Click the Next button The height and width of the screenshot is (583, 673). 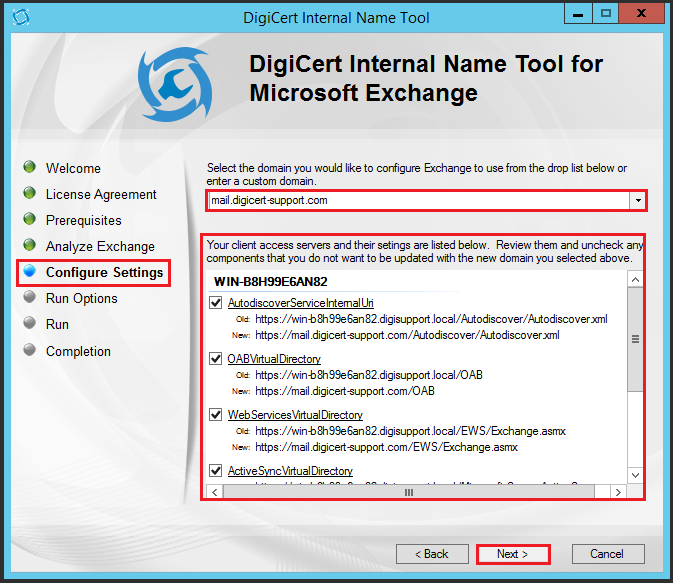513,553
